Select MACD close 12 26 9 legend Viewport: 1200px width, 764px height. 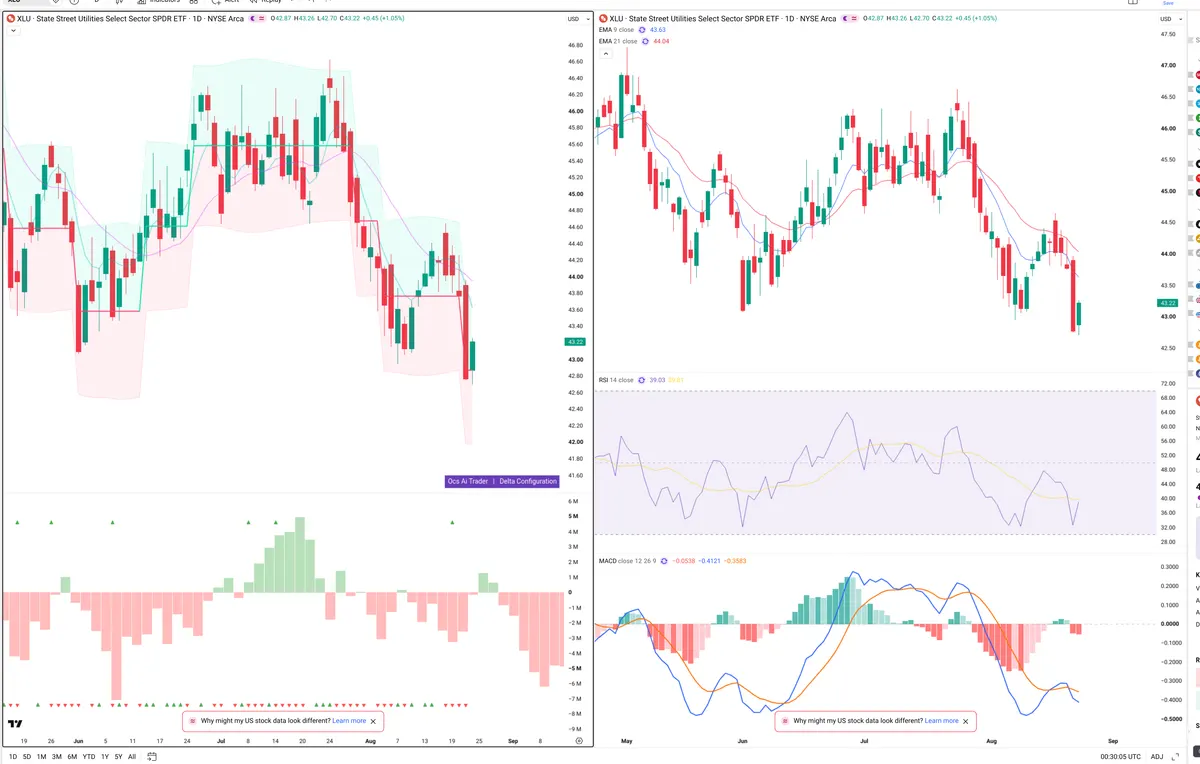click(x=626, y=561)
